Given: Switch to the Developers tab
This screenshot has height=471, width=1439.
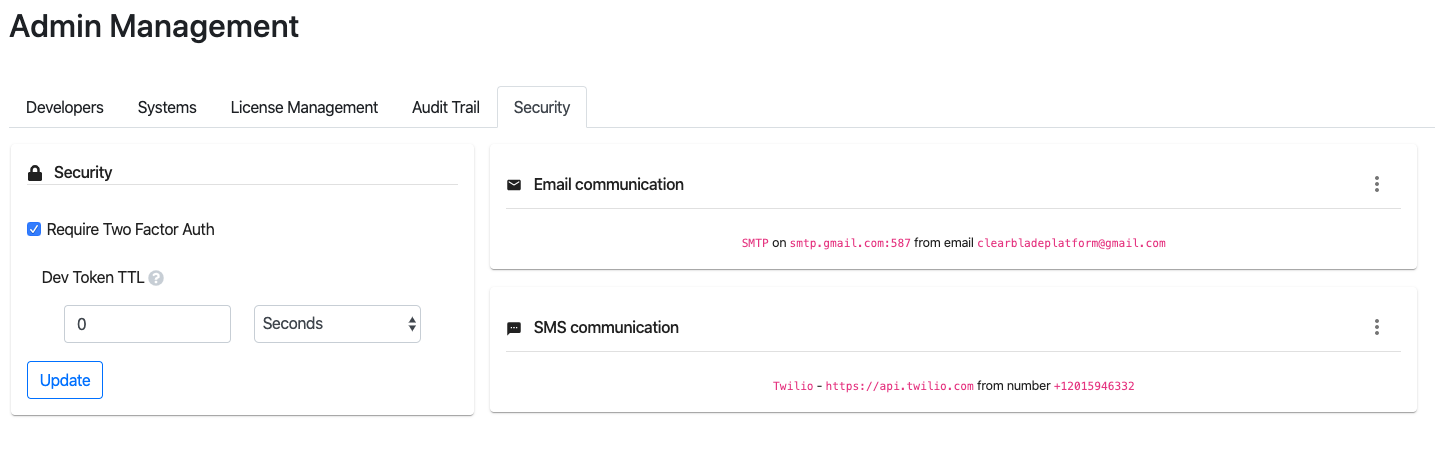Looking at the screenshot, I should [65, 107].
